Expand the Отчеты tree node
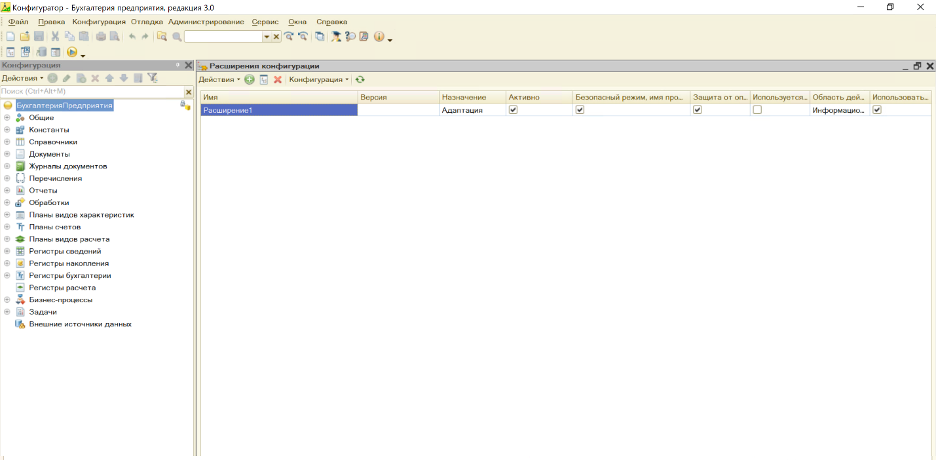This screenshot has height=460, width=936. tap(7, 190)
